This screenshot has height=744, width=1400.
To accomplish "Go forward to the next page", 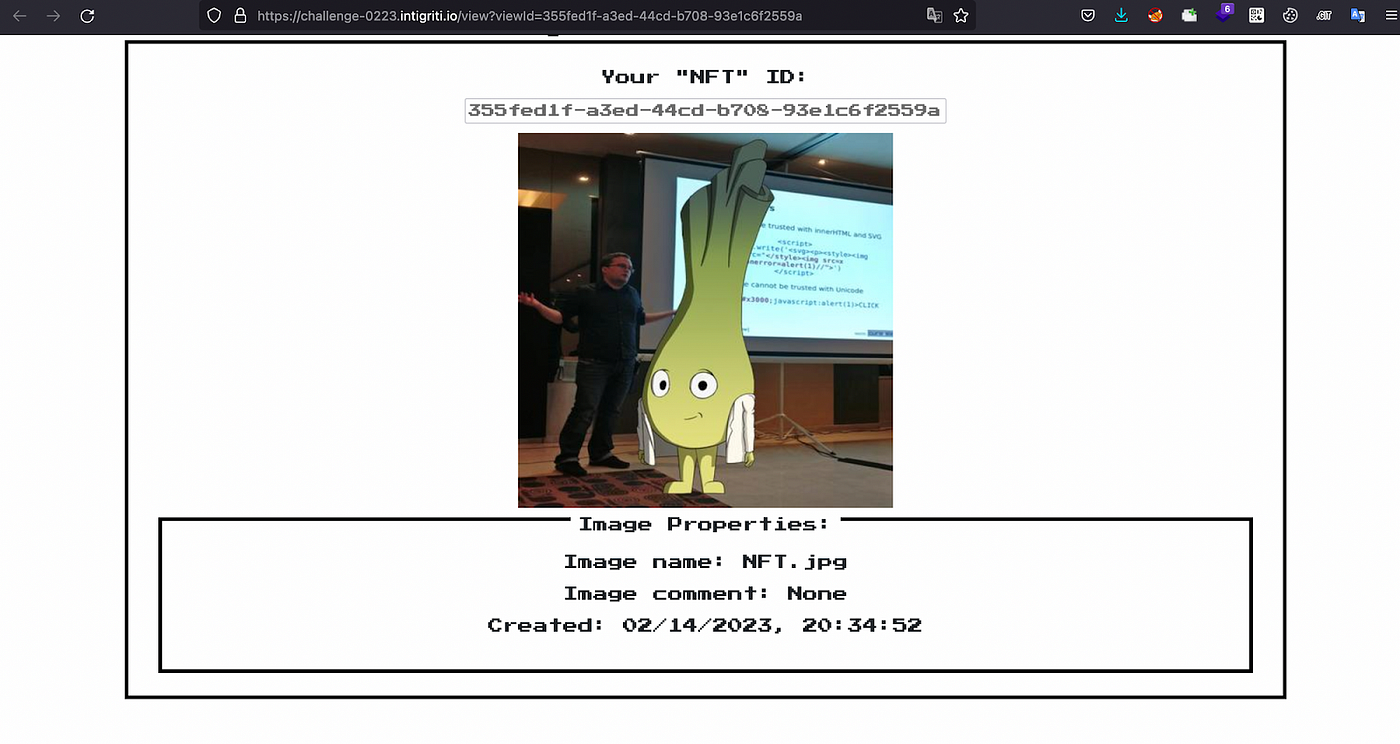I will (x=54, y=16).
